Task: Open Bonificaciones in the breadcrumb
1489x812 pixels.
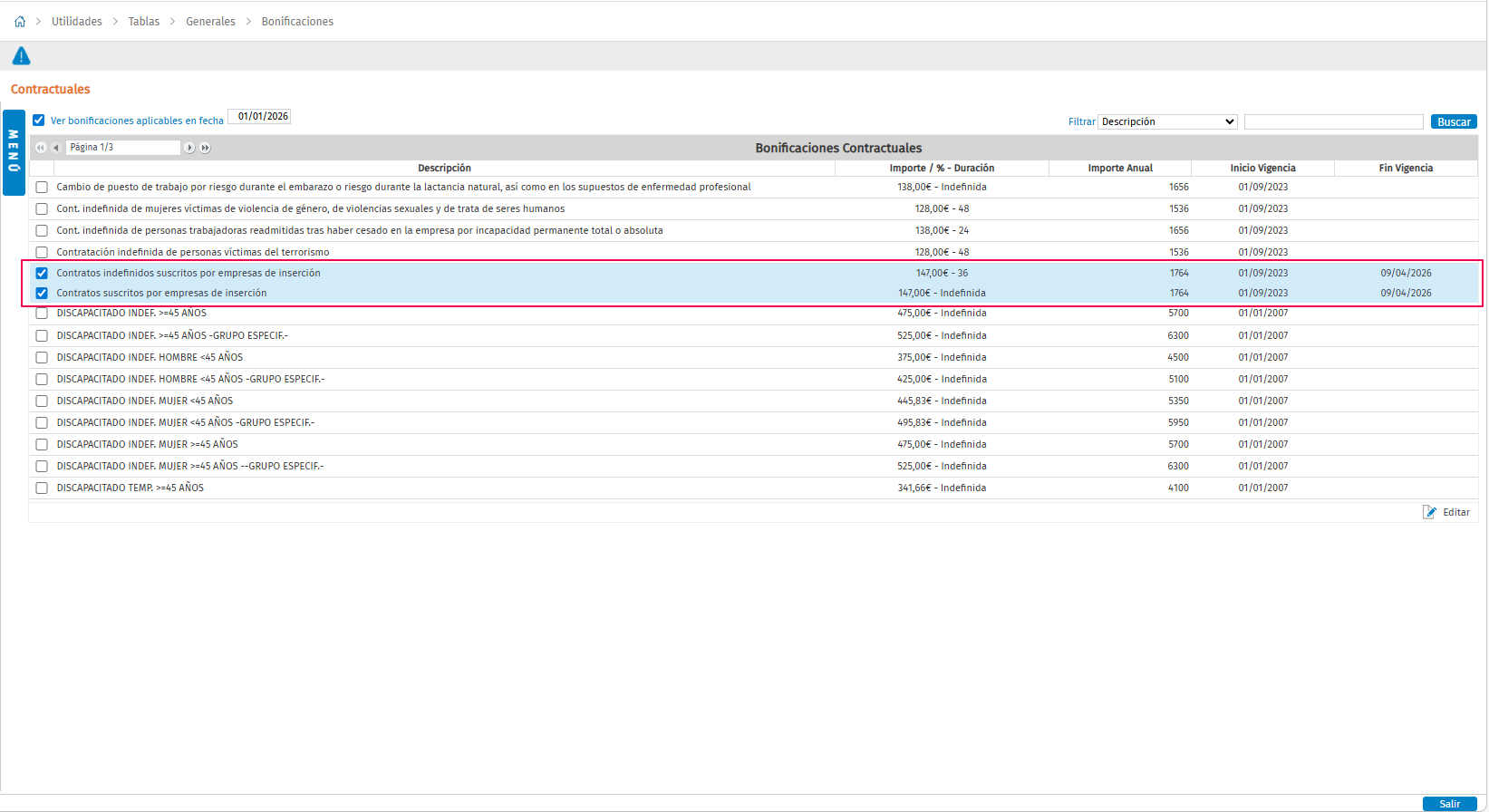Action: pyautogui.click(x=297, y=22)
